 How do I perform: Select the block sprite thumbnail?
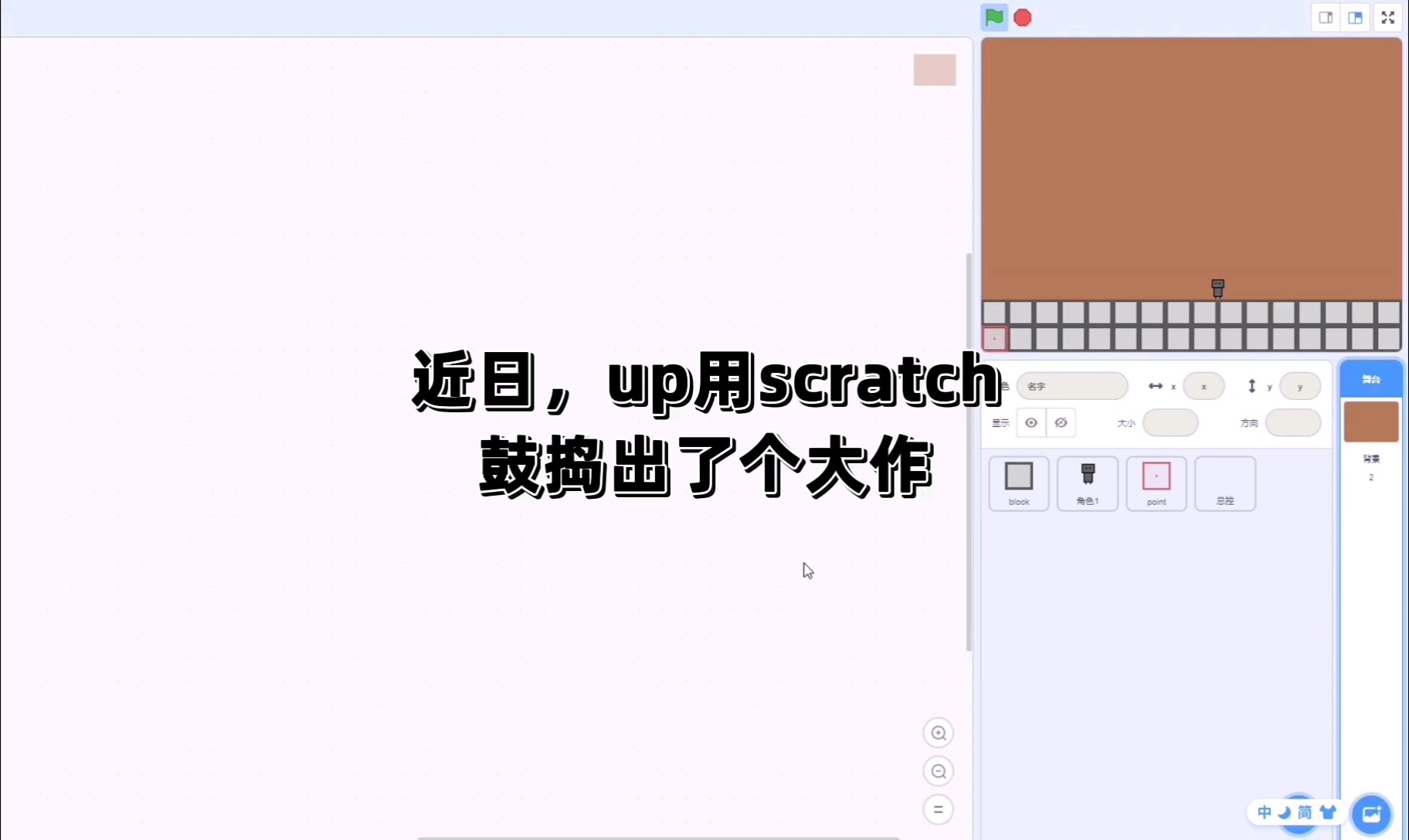pyautogui.click(x=1019, y=483)
